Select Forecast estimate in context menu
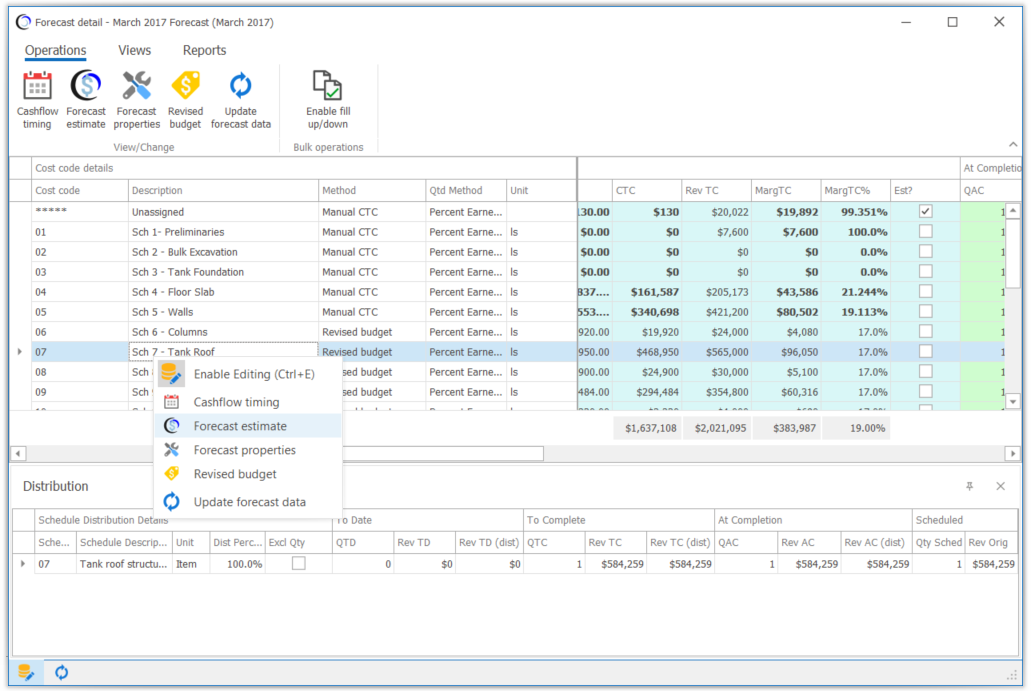Viewport: 1036px width, 691px height. pos(248,426)
